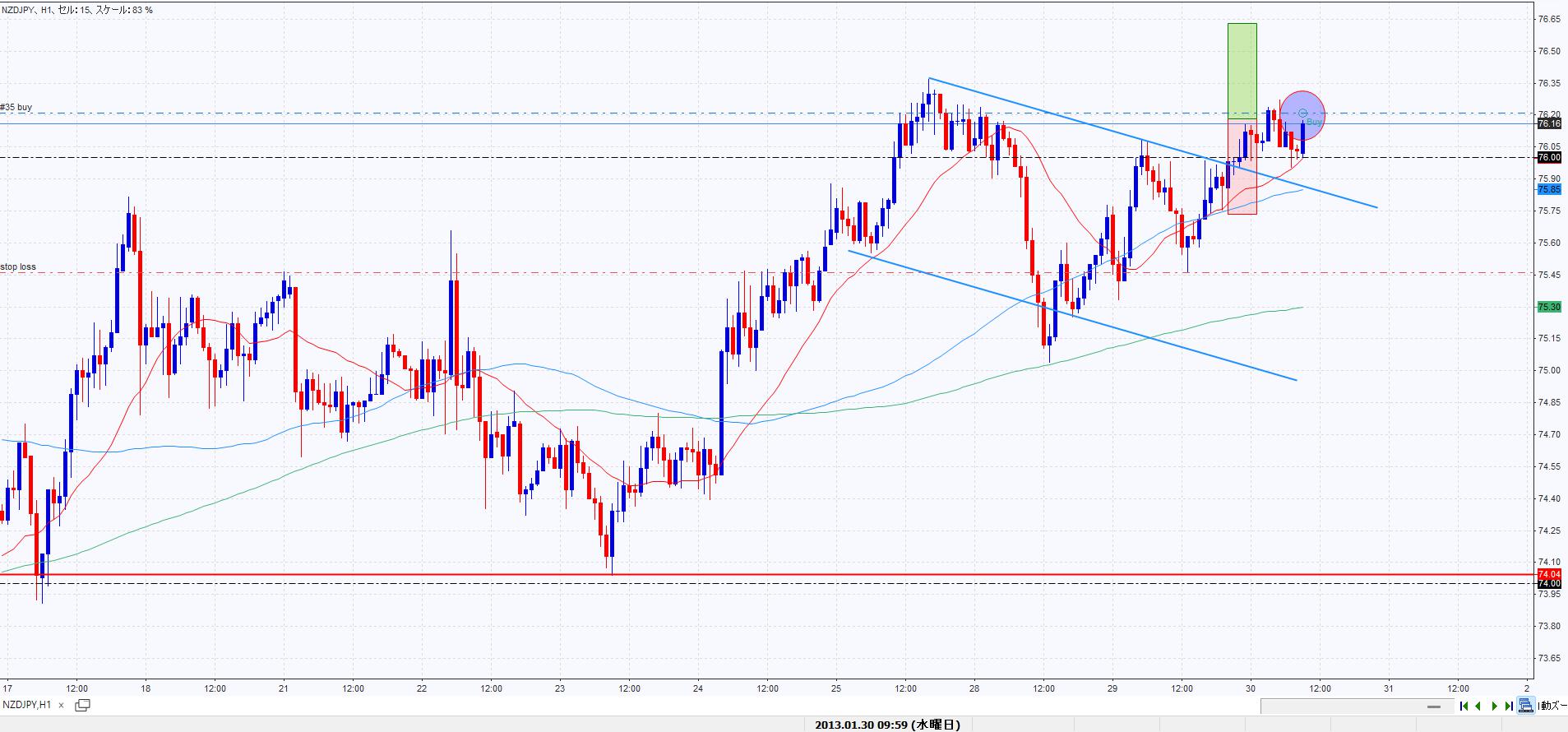This screenshot has height=732, width=1568.
Task: Skip to the last bar of the chart
Action: [1509, 706]
